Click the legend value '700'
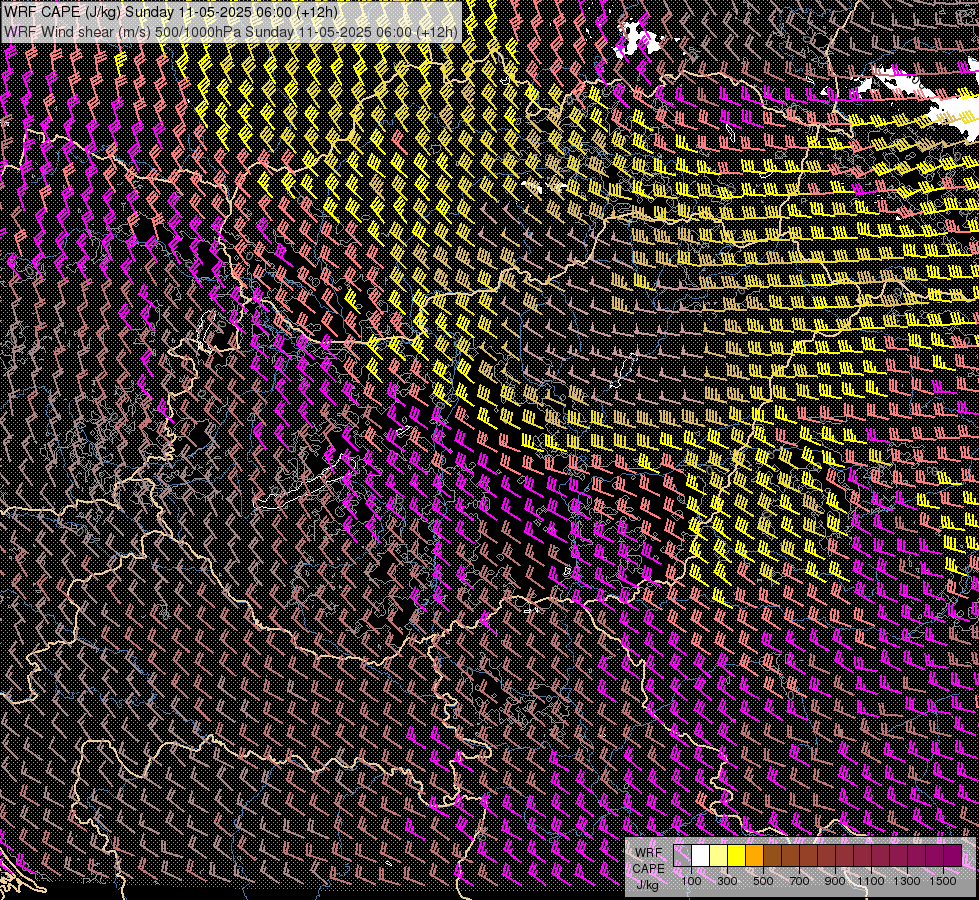The width and height of the screenshot is (979, 900). (x=799, y=881)
